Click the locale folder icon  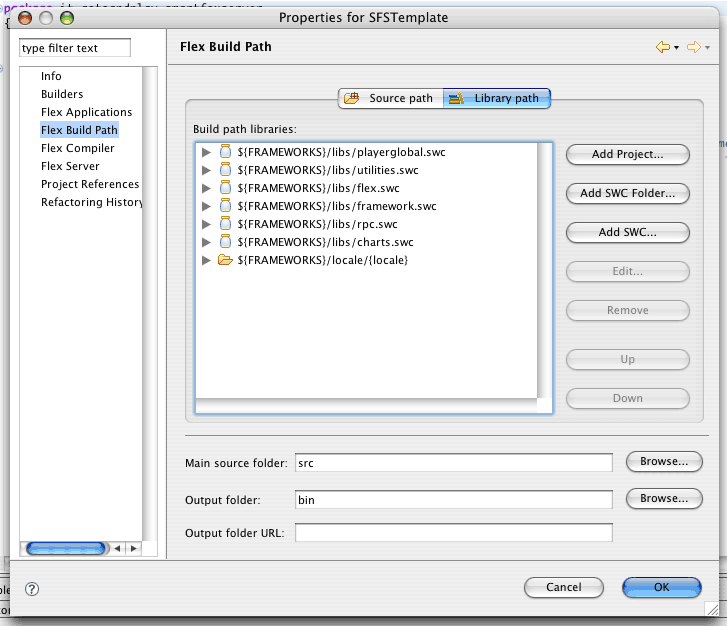225,260
